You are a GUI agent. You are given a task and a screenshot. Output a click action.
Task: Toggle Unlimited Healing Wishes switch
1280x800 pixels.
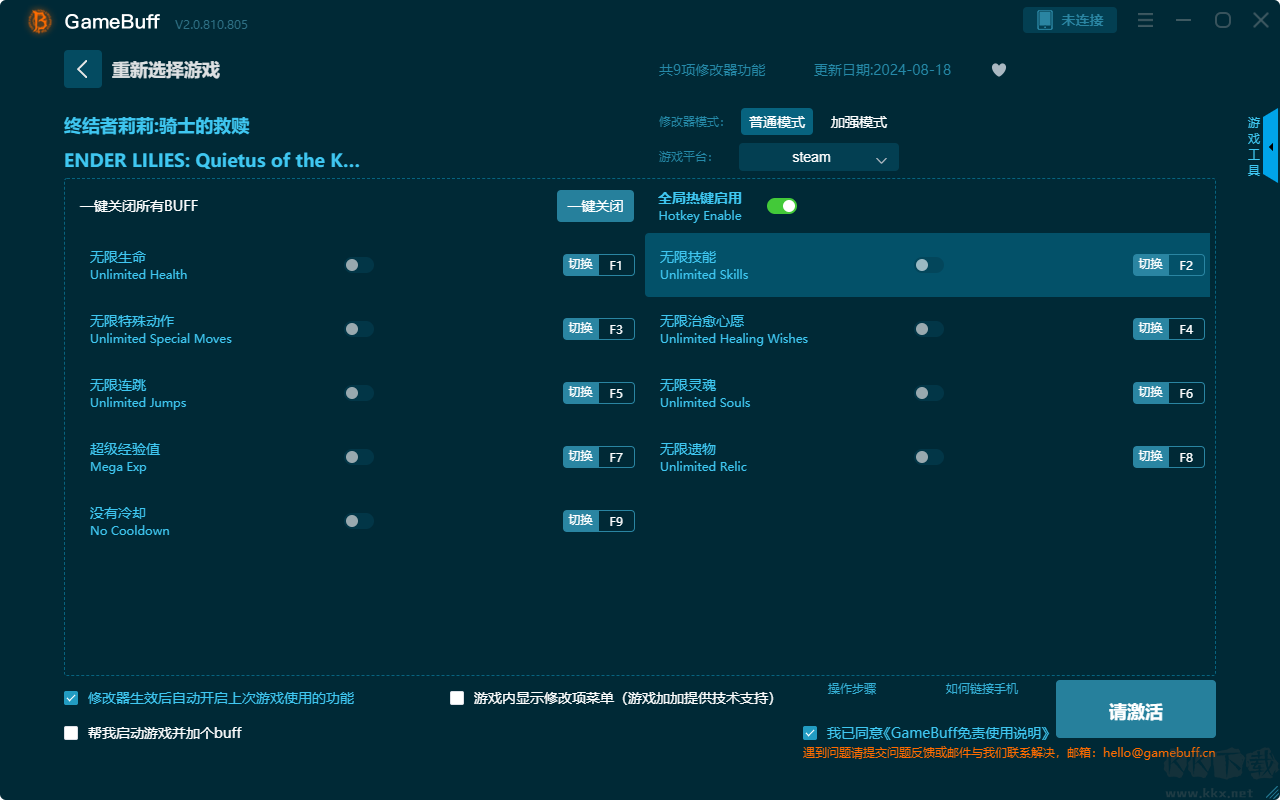coord(929,329)
